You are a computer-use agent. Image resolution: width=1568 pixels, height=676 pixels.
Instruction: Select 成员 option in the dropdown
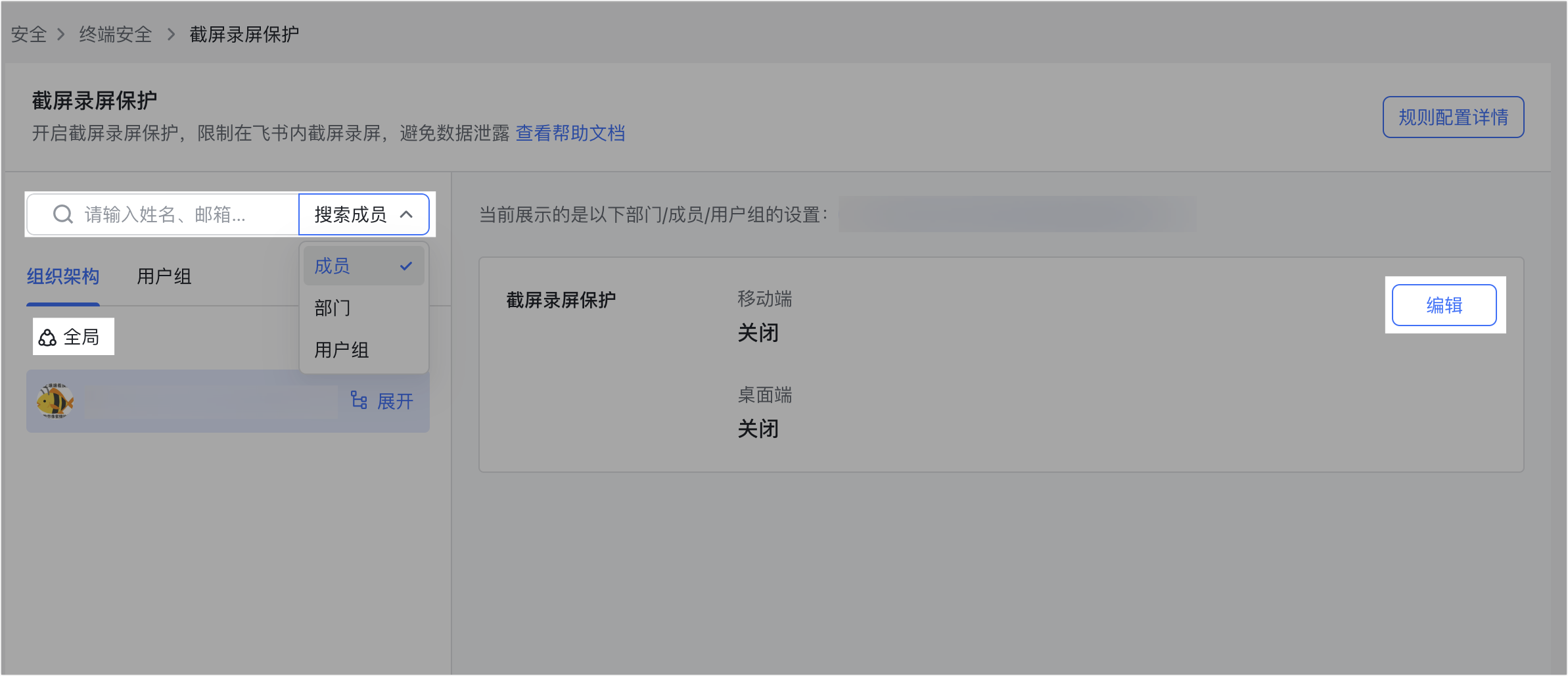click(333, 266)
